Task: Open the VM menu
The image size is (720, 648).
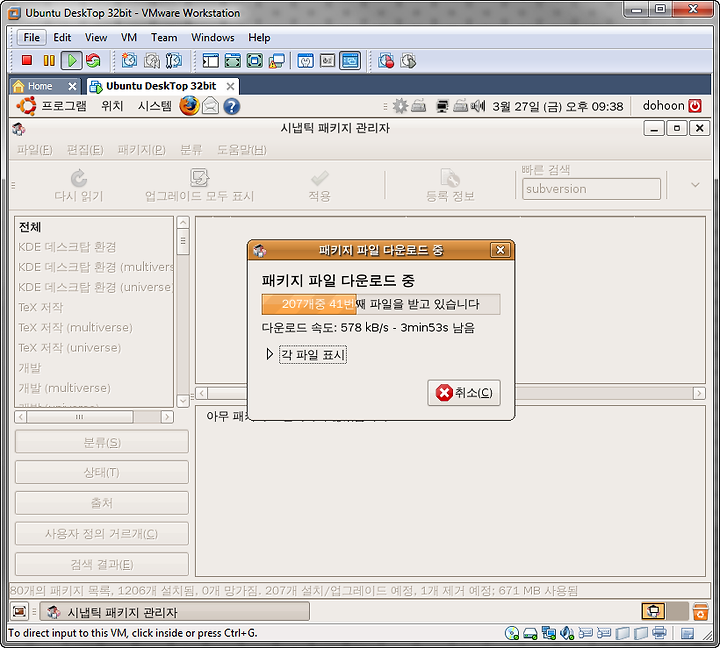Action: coord(129,37)
